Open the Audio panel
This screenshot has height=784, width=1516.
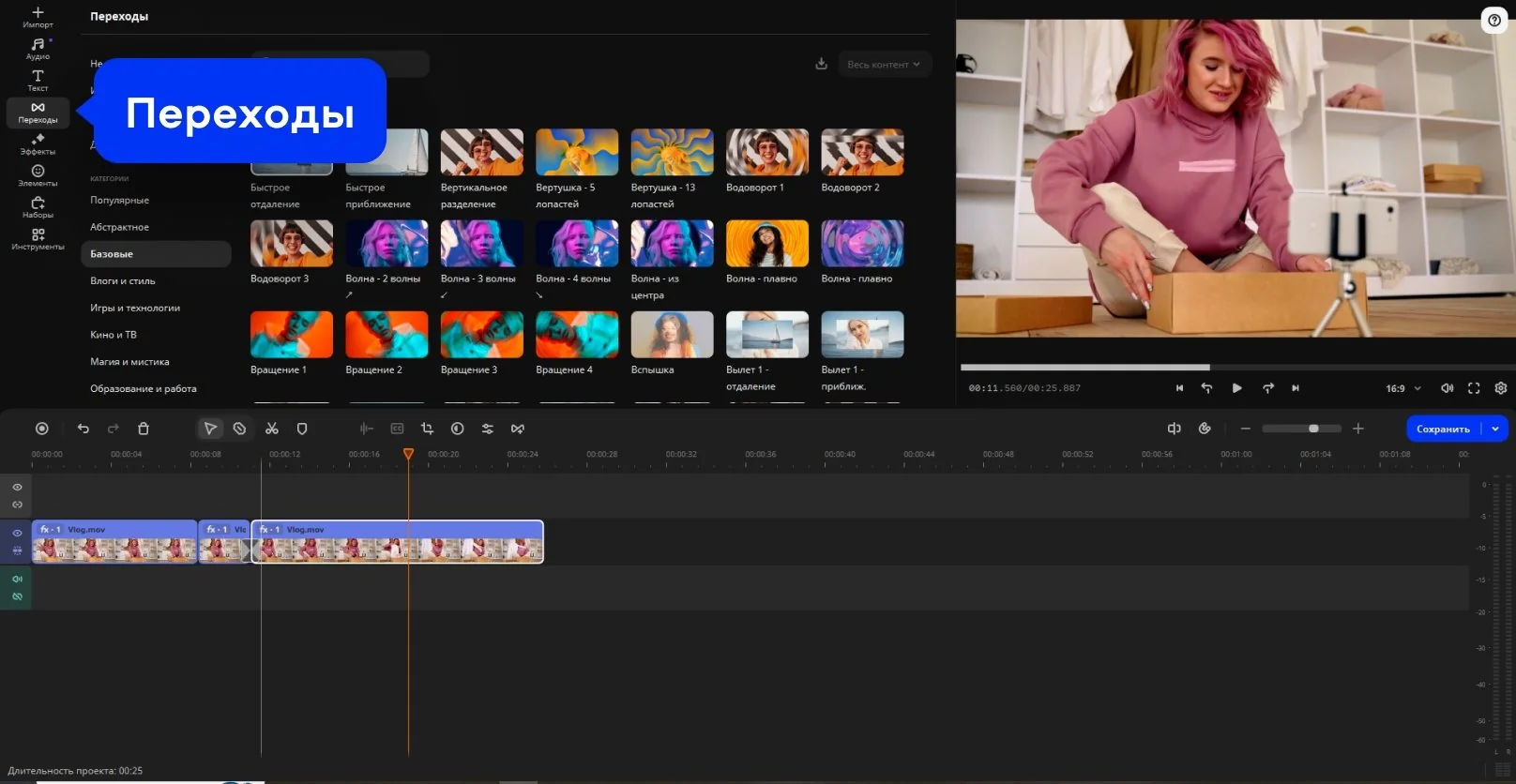[x=38, y=49]
